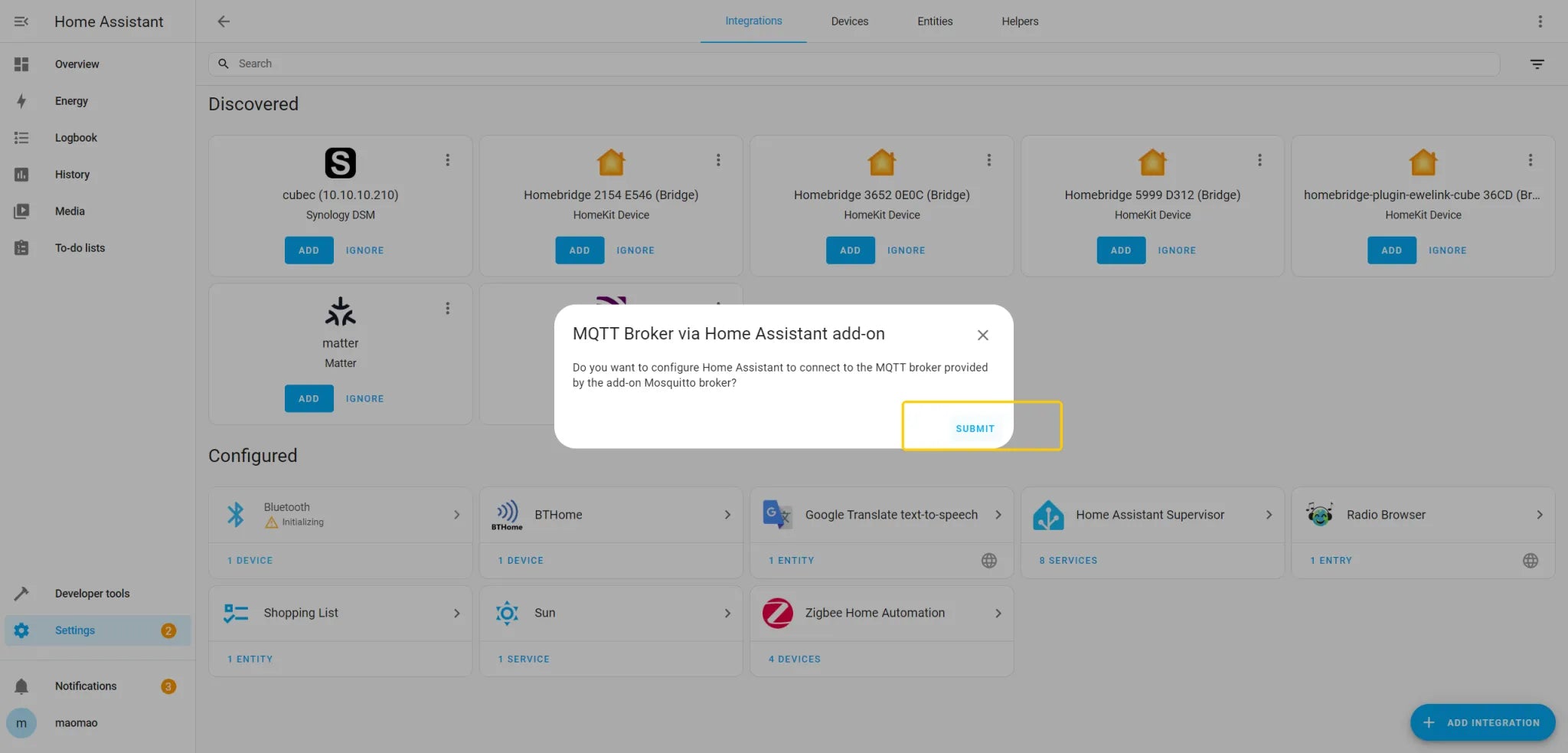Add the matter integration
Screen dimensions: 1568x753
(309, 399)
